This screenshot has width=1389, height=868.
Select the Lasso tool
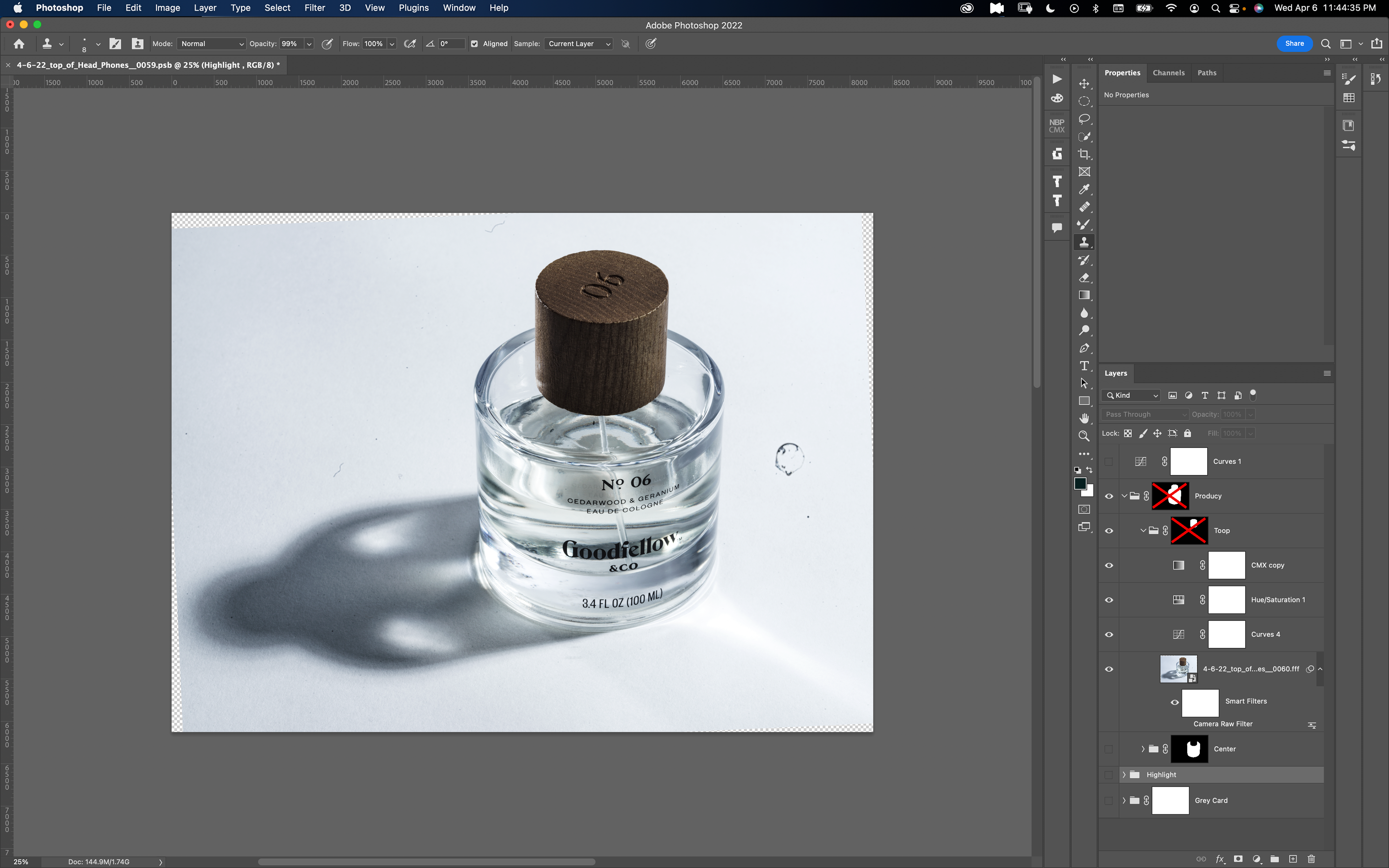coord(1084,119)
